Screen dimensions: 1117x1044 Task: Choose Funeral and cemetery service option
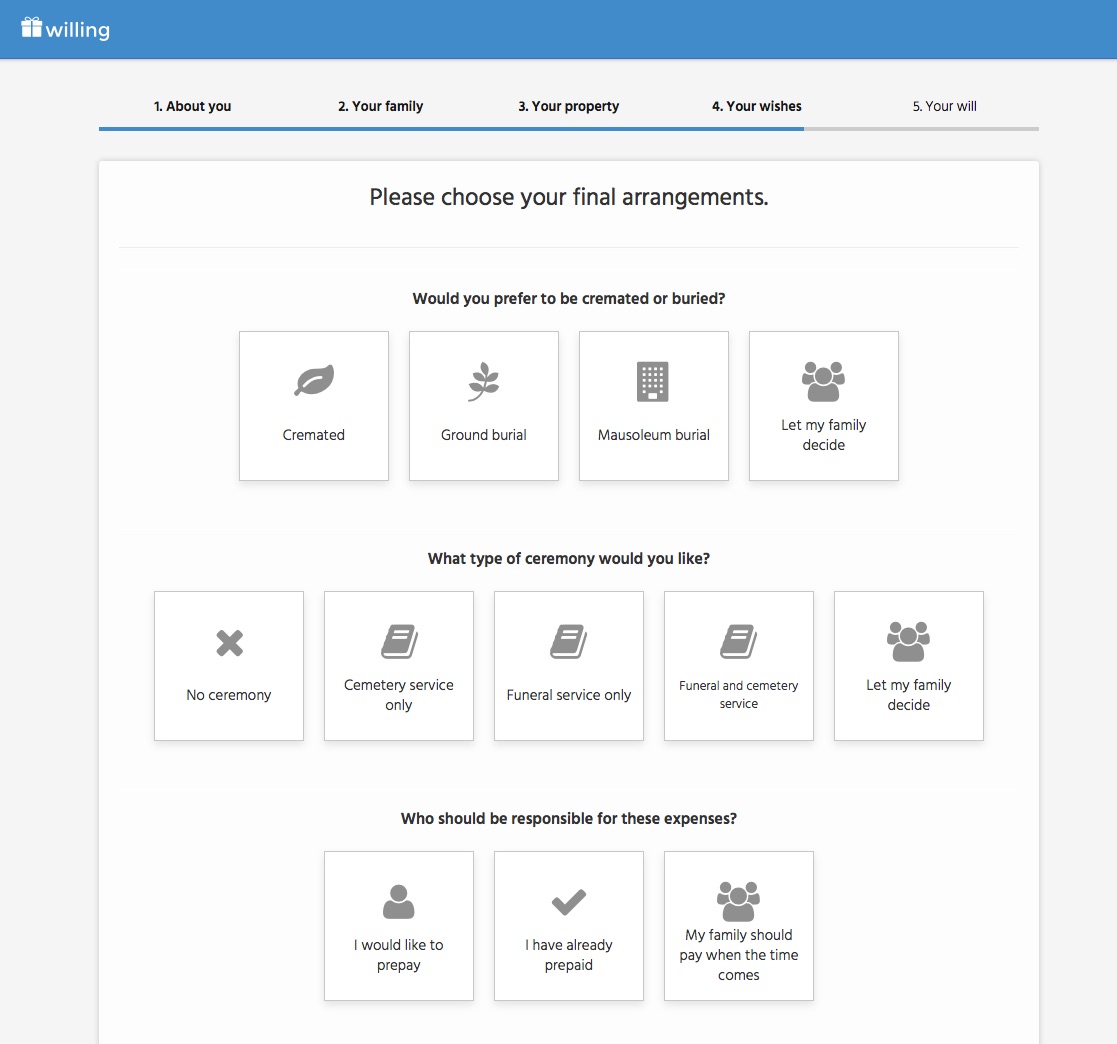point(739,666)
